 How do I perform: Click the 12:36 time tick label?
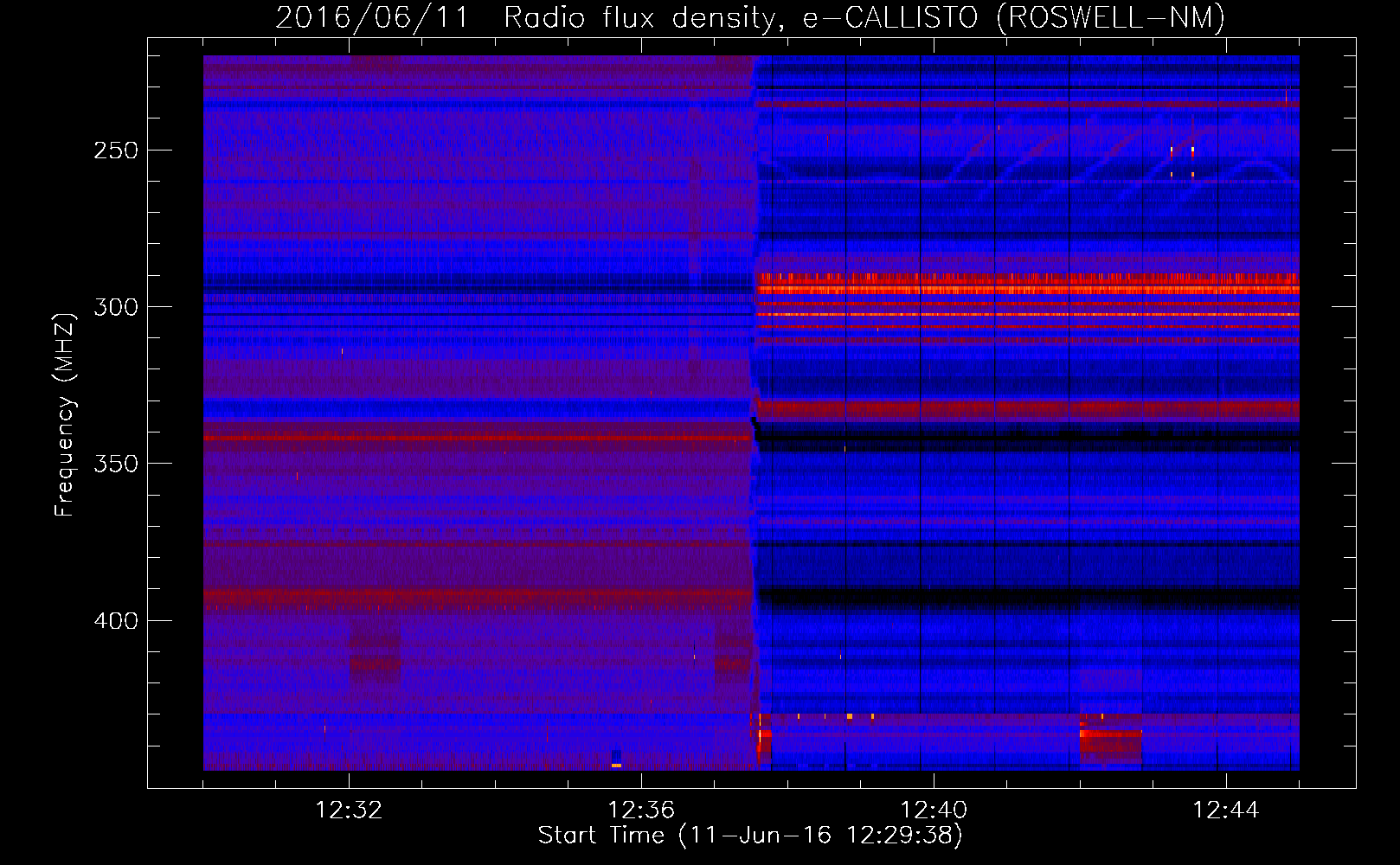point(641,811)
